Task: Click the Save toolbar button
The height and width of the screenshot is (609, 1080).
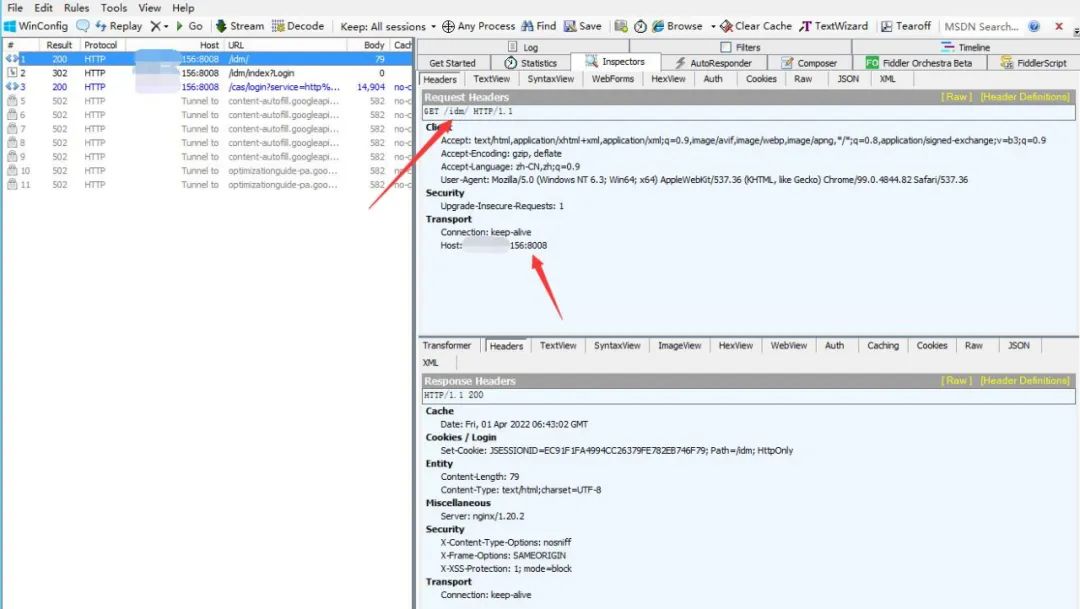Action: coord(583,26)
